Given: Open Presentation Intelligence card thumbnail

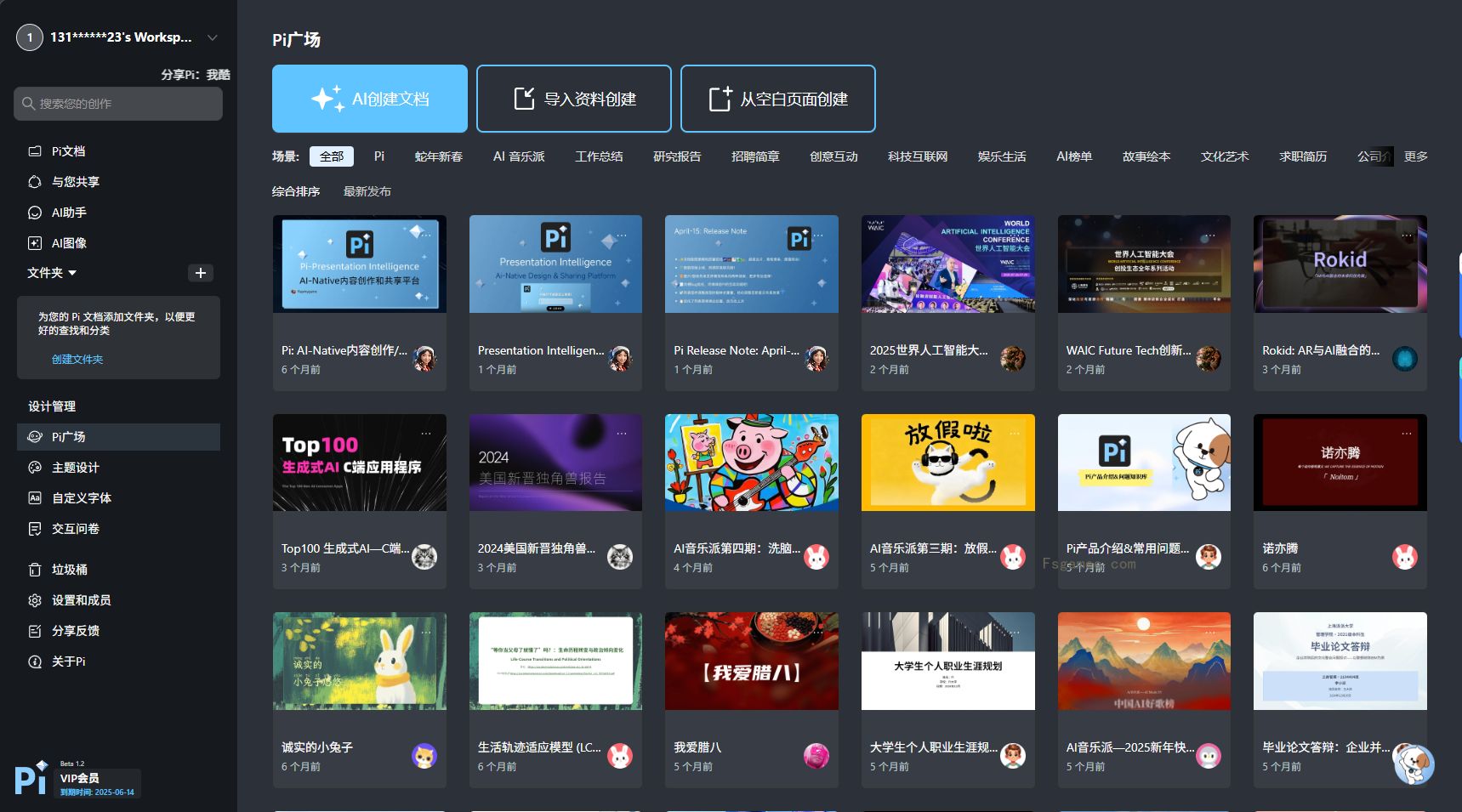Looking at the screenshot, I should point(555,264).
